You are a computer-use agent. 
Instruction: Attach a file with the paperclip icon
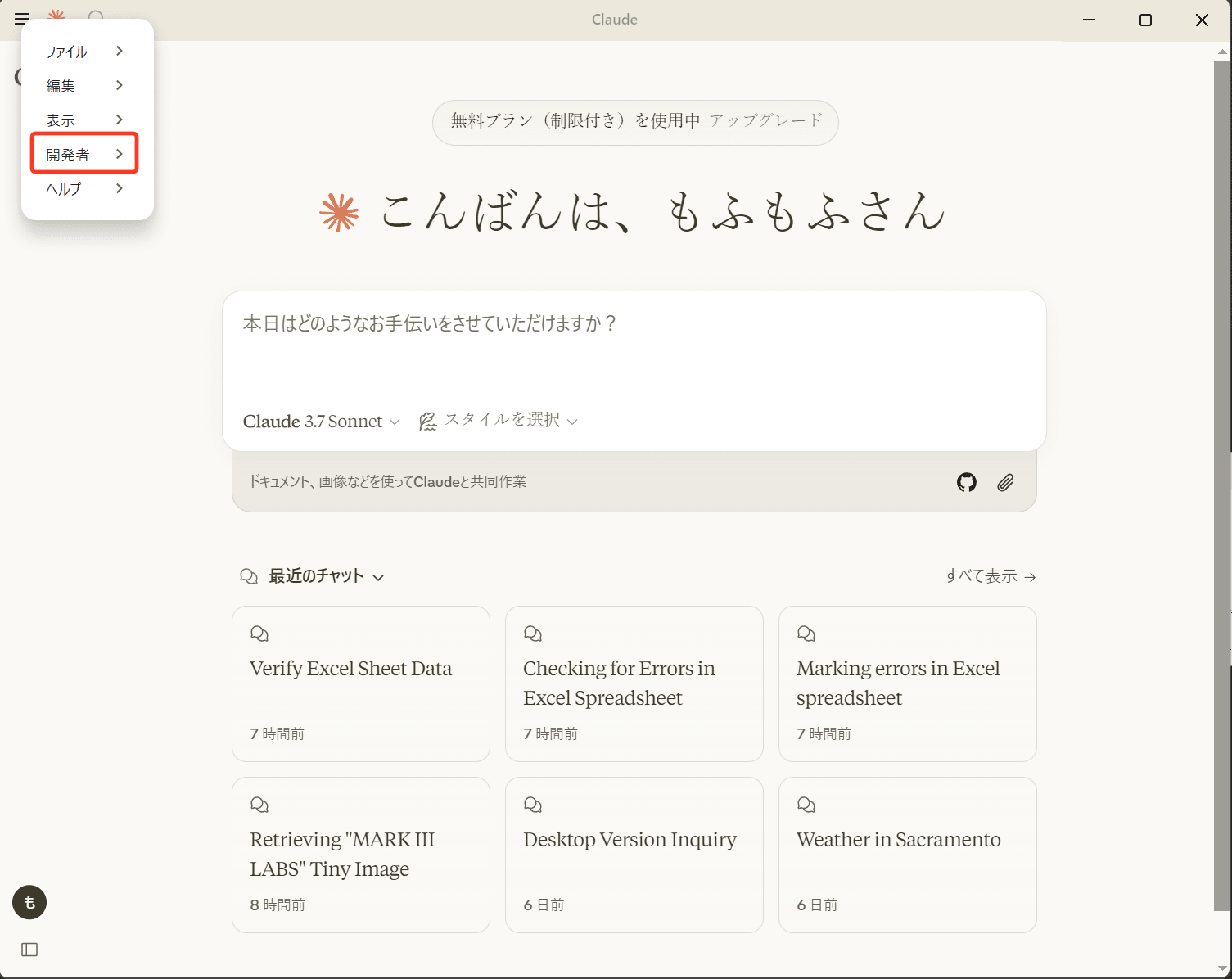tap(1005, 482)
